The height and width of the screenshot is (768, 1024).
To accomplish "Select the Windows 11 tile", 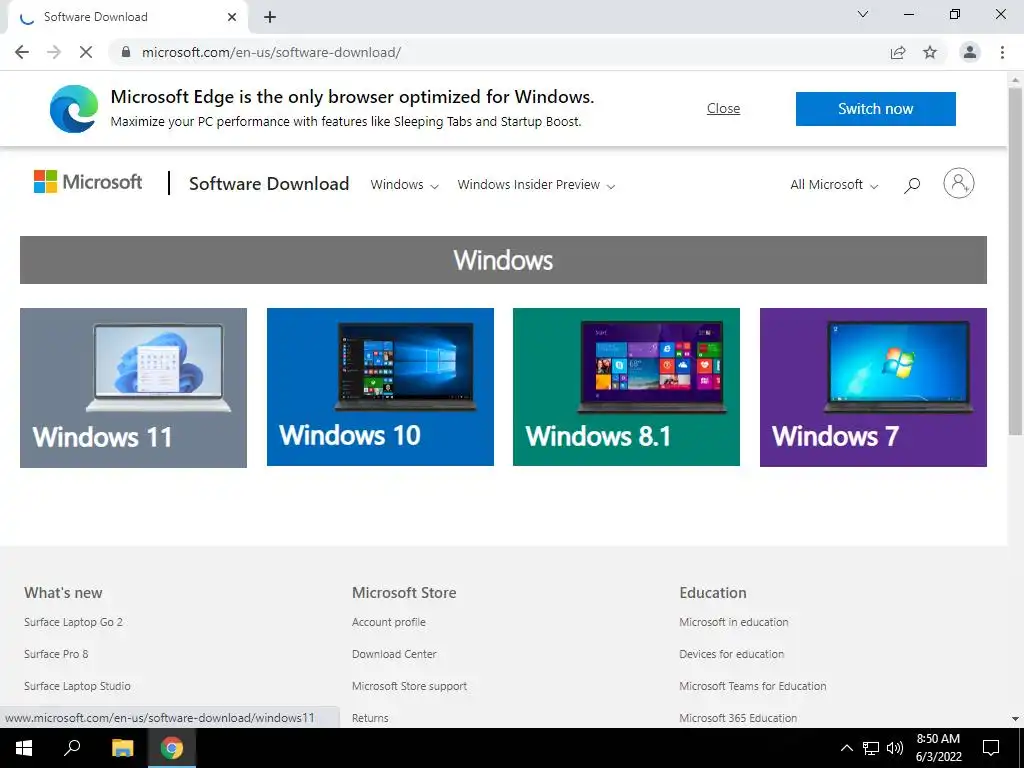I will (133, 388).
